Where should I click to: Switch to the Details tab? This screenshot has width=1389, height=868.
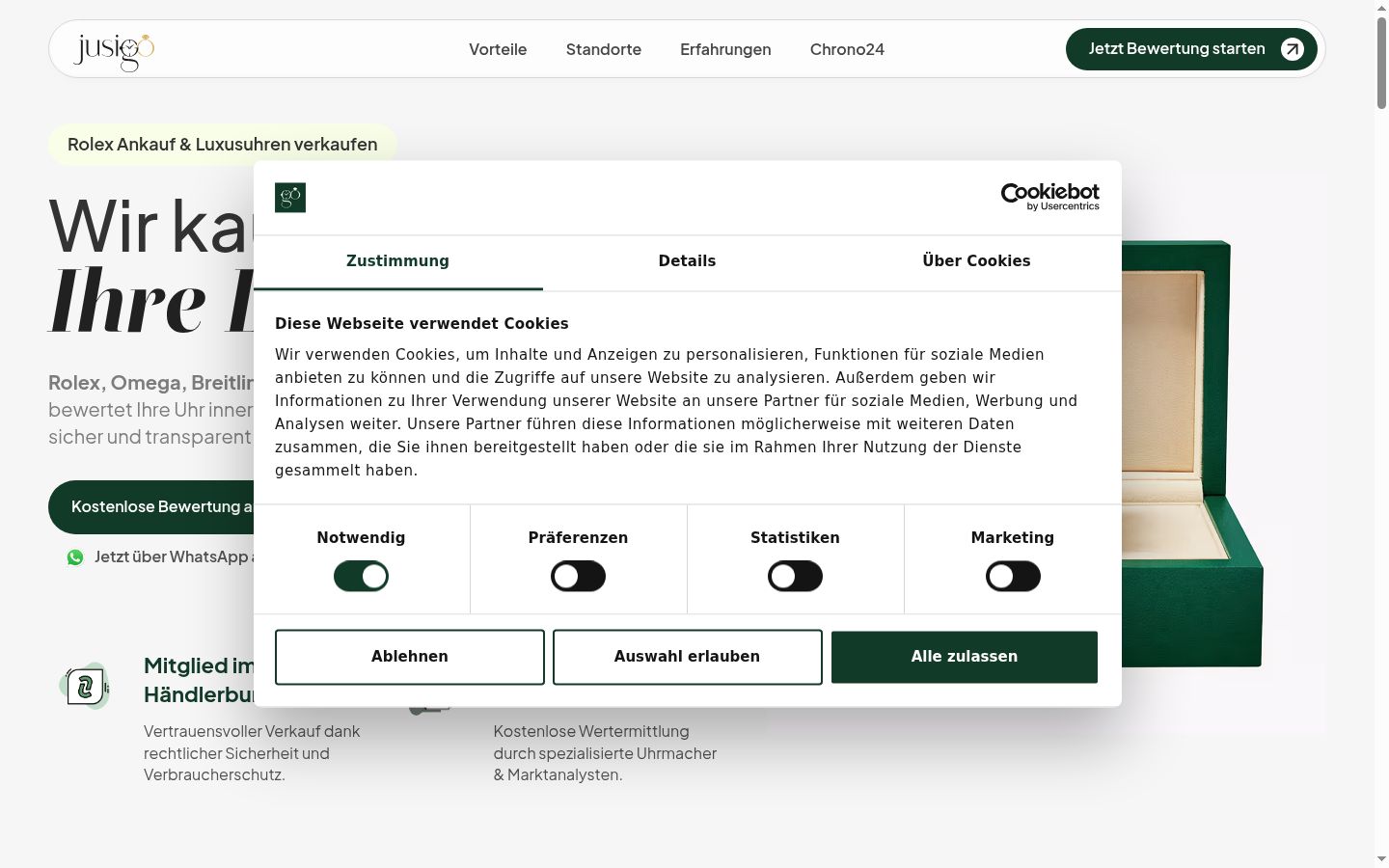click(687, 261)
